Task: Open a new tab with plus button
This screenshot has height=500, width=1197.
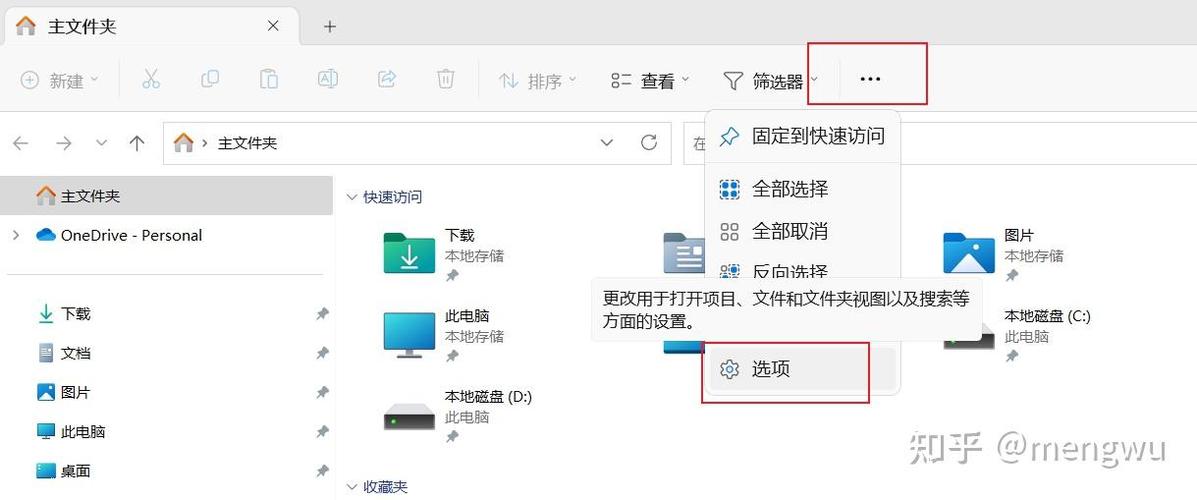Action: click(330, 27)
